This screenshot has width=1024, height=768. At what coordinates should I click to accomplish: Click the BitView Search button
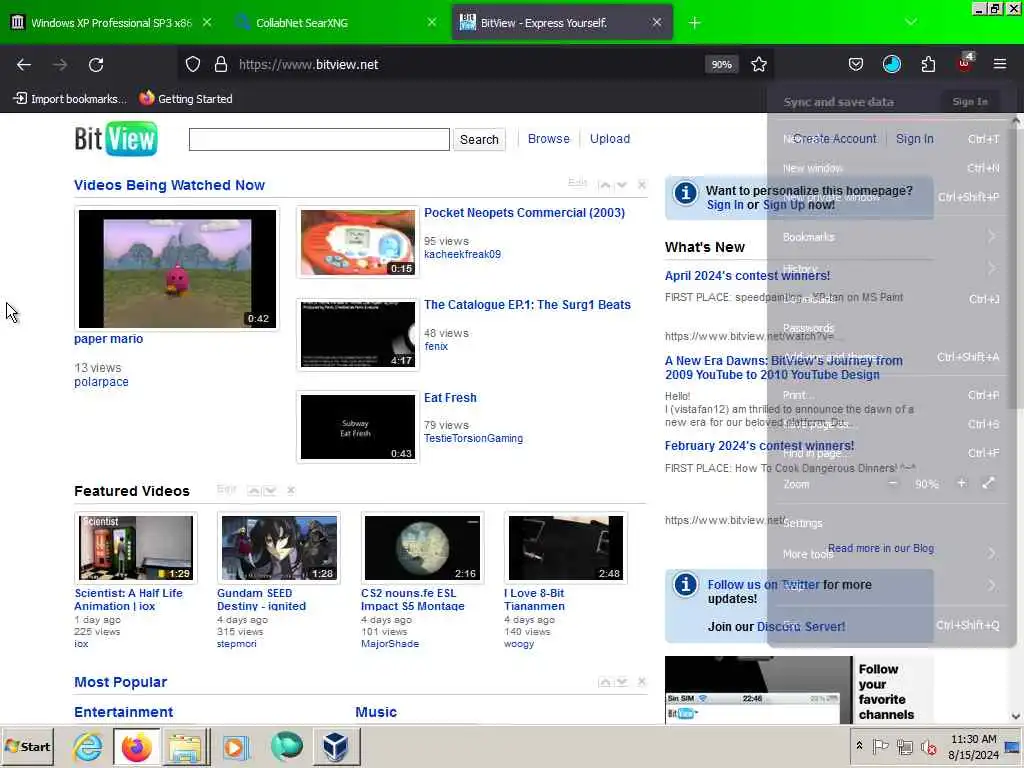pos(479,139)
